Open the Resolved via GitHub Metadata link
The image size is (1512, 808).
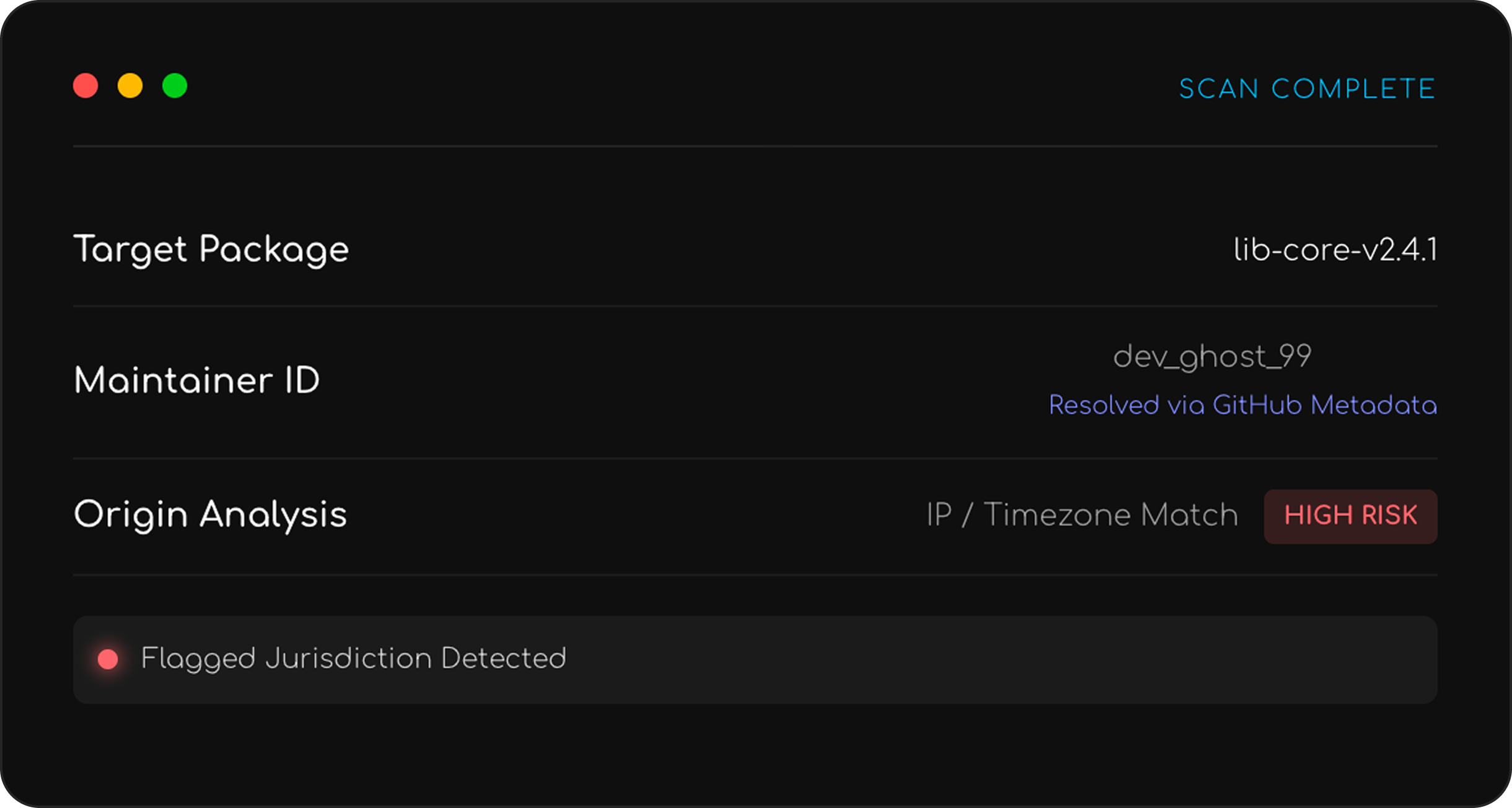tap(1242, 405)
